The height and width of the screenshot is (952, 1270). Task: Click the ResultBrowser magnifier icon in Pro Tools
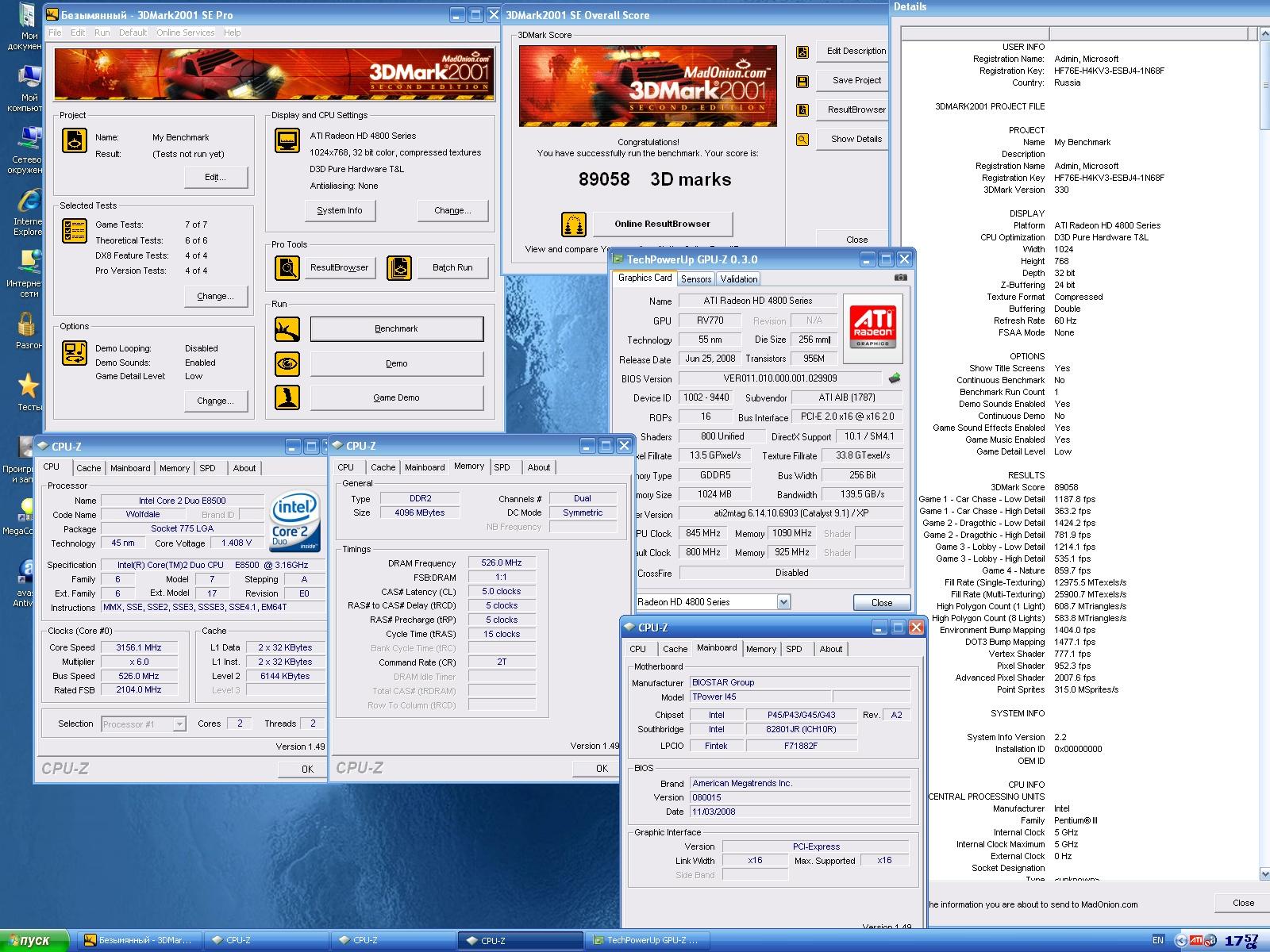tap(287, 268)
